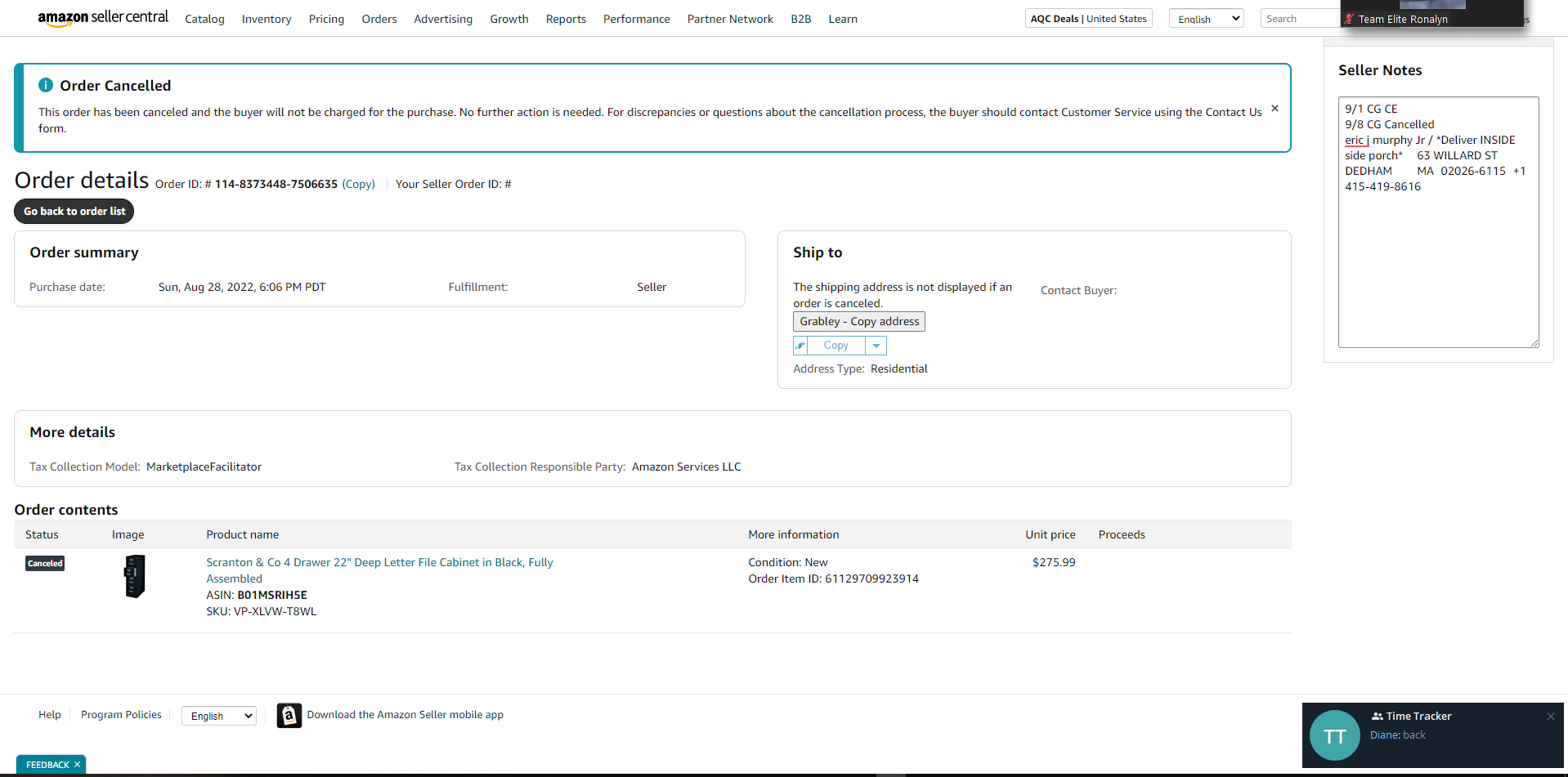Dismiss the Order Cancelled alert banner
The image size is (1568, 777).
coord(1275,109)
